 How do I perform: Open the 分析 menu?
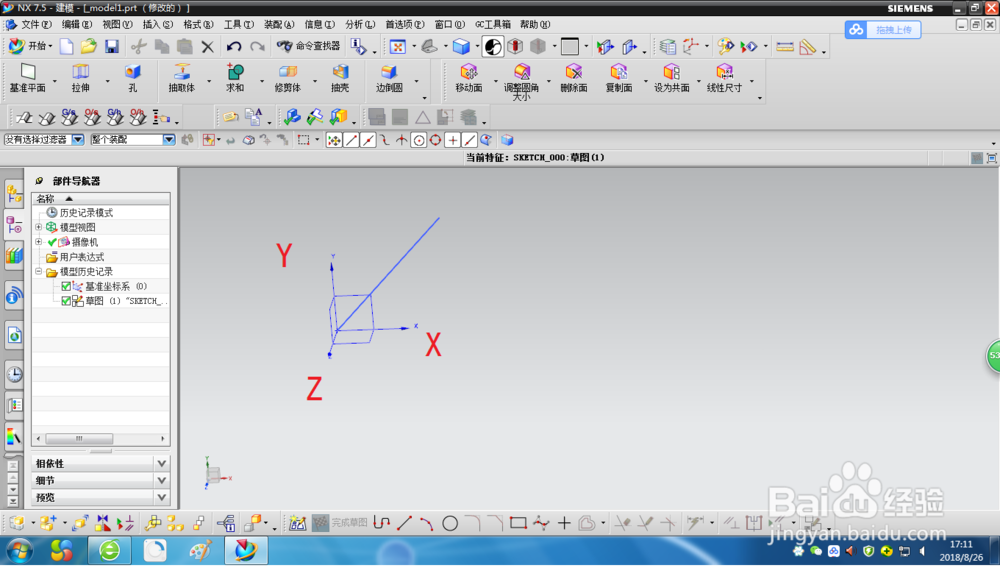click(360, 25)
